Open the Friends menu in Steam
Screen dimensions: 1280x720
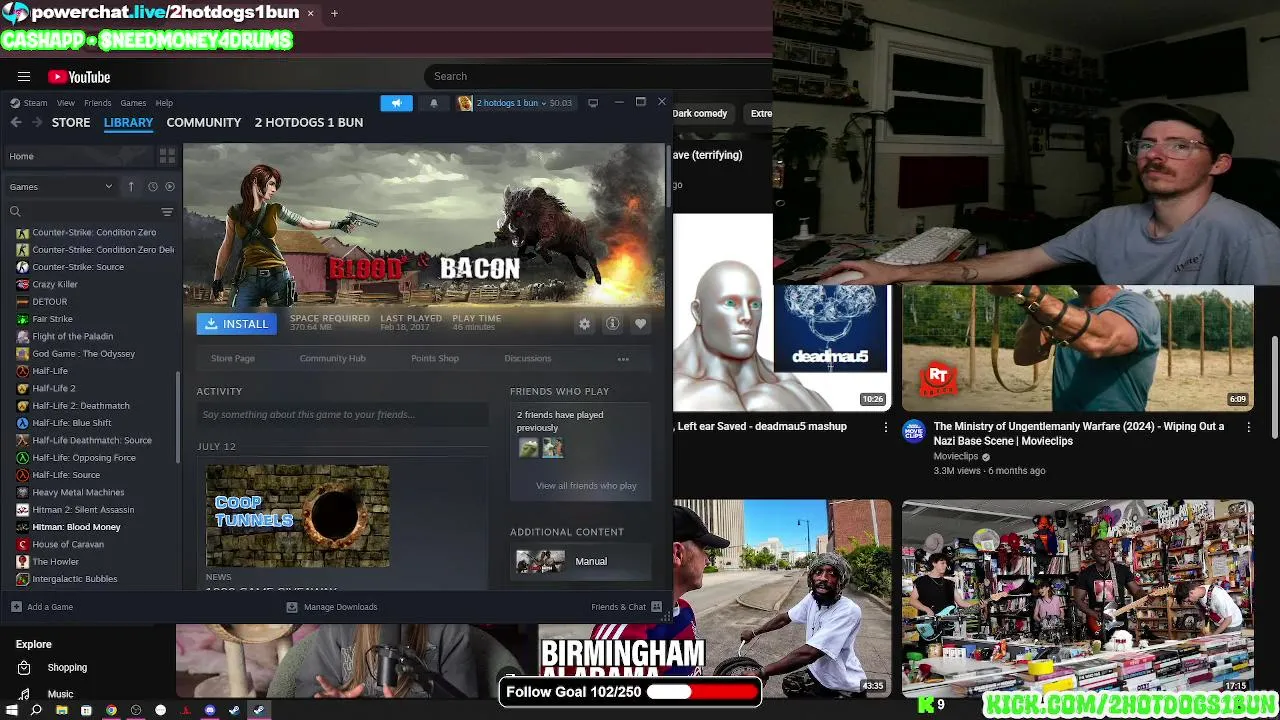(98, 103)
